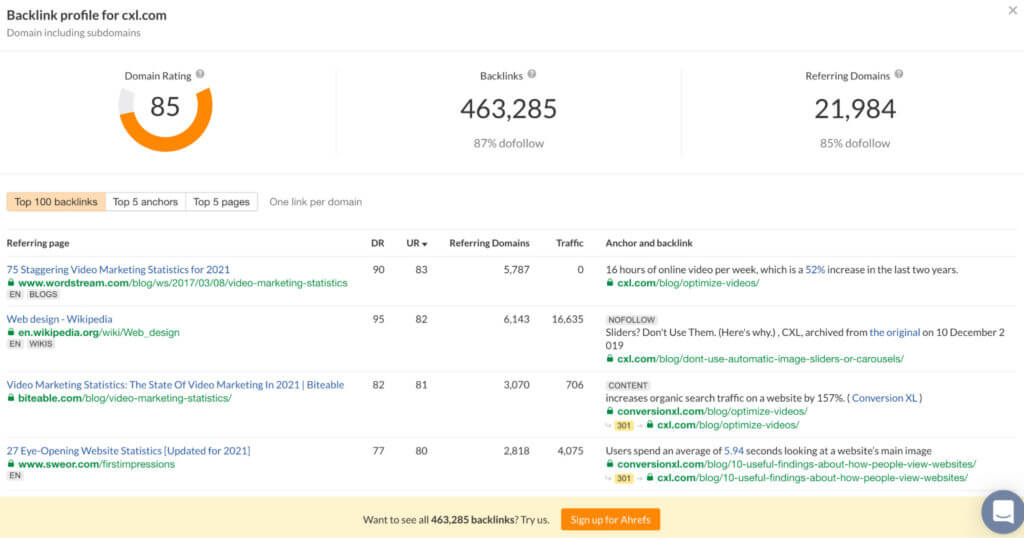Click the 5,787 referring domains value
This screenshot has width=1024, height=538.
tap(517, 269)
